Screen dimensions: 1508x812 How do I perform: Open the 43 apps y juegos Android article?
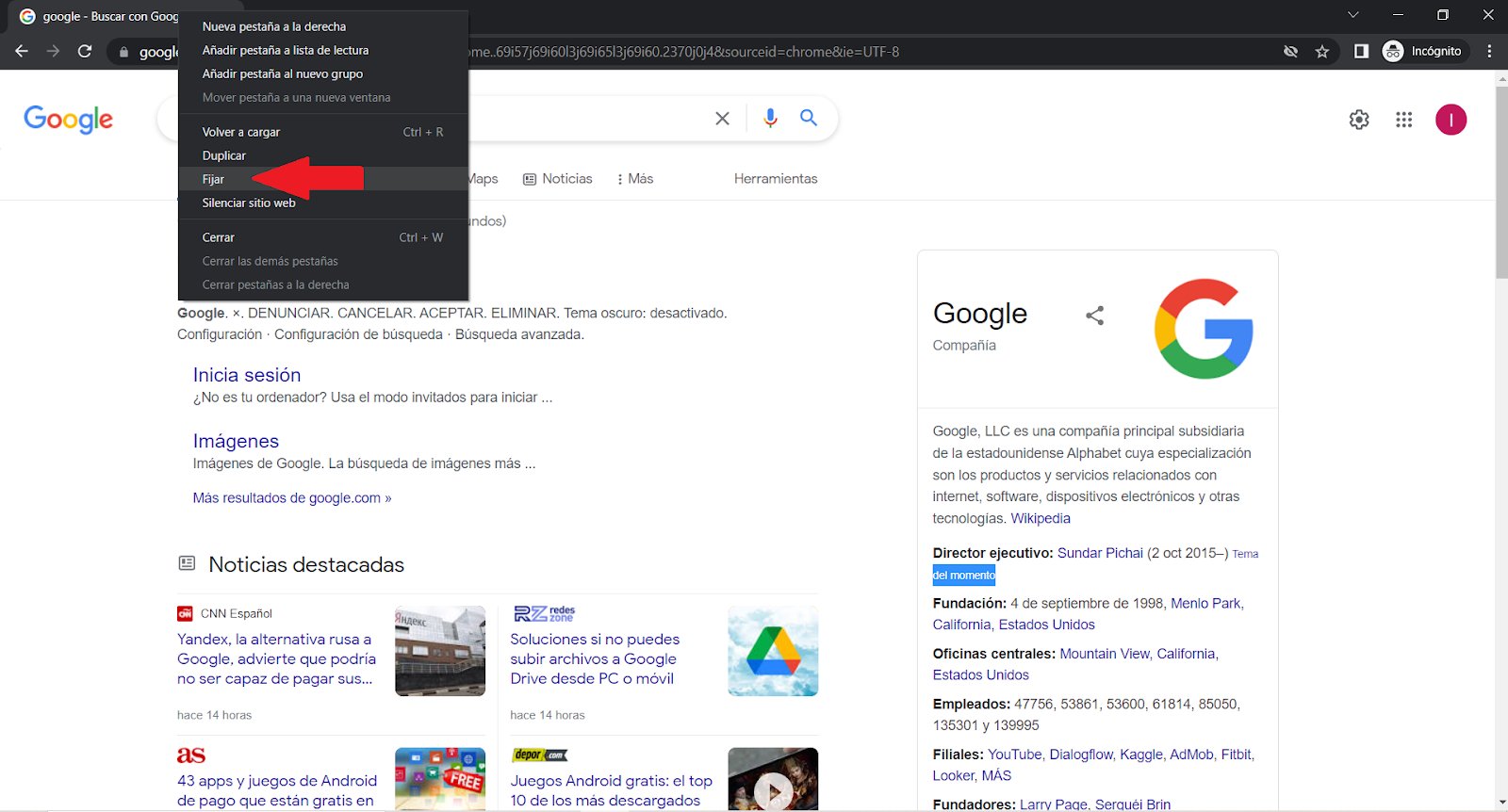coord(277,790)
